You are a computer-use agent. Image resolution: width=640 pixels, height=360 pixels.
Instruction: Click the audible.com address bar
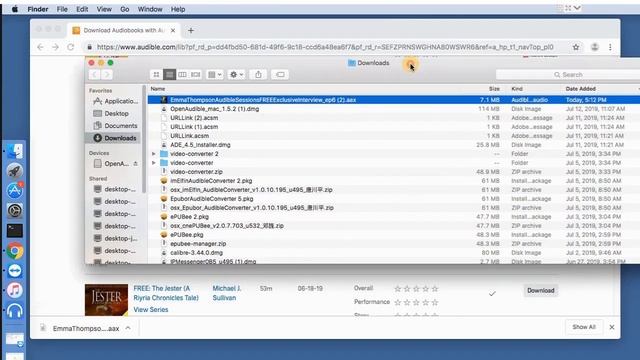pyautogui.click(x=325, y=47)
